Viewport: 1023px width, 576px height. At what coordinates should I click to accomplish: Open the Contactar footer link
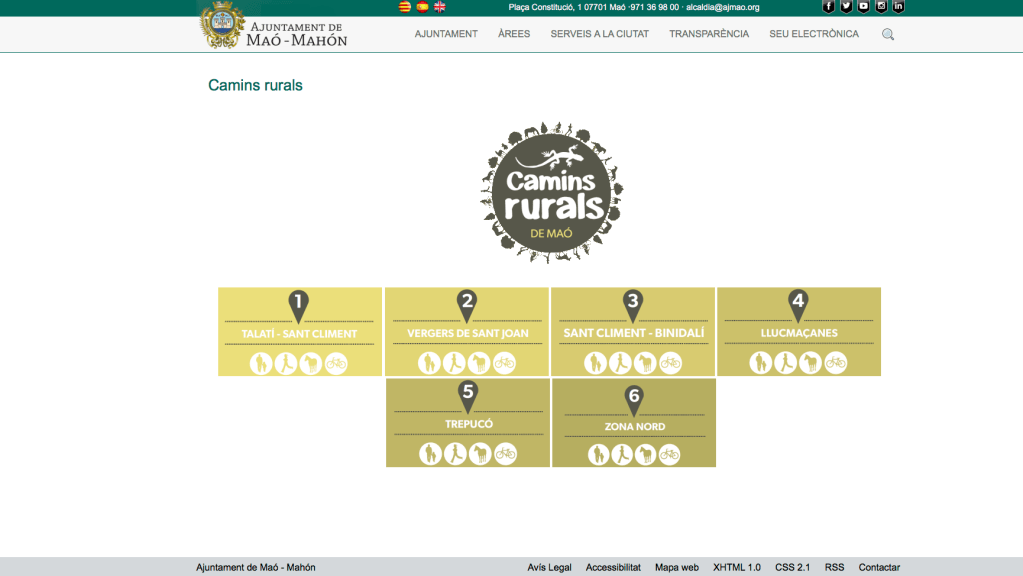tap(879, 568)
